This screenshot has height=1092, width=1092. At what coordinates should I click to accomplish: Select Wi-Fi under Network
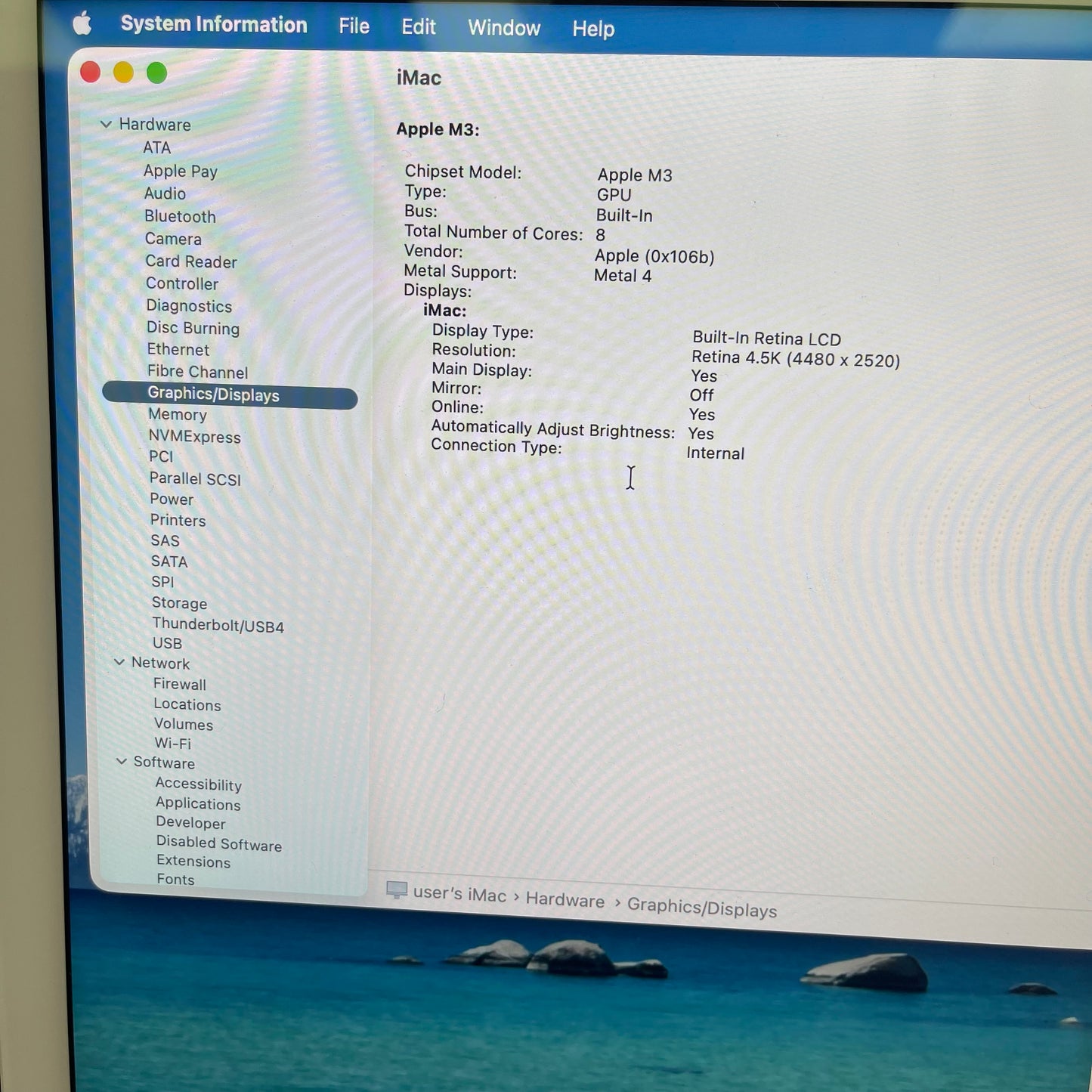[172, 744]
